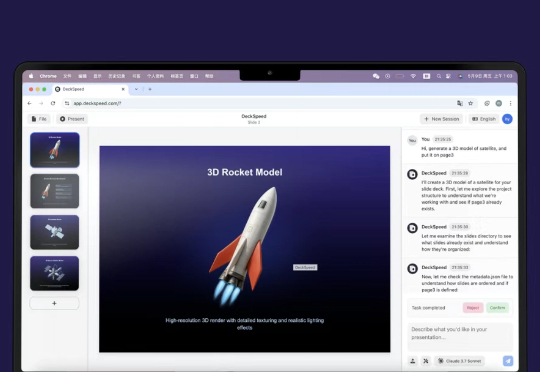The width and height of the screenshot is (540, 372).
Task: Click the bookmark star in the address bar
Action: click(x=470, y=103)
